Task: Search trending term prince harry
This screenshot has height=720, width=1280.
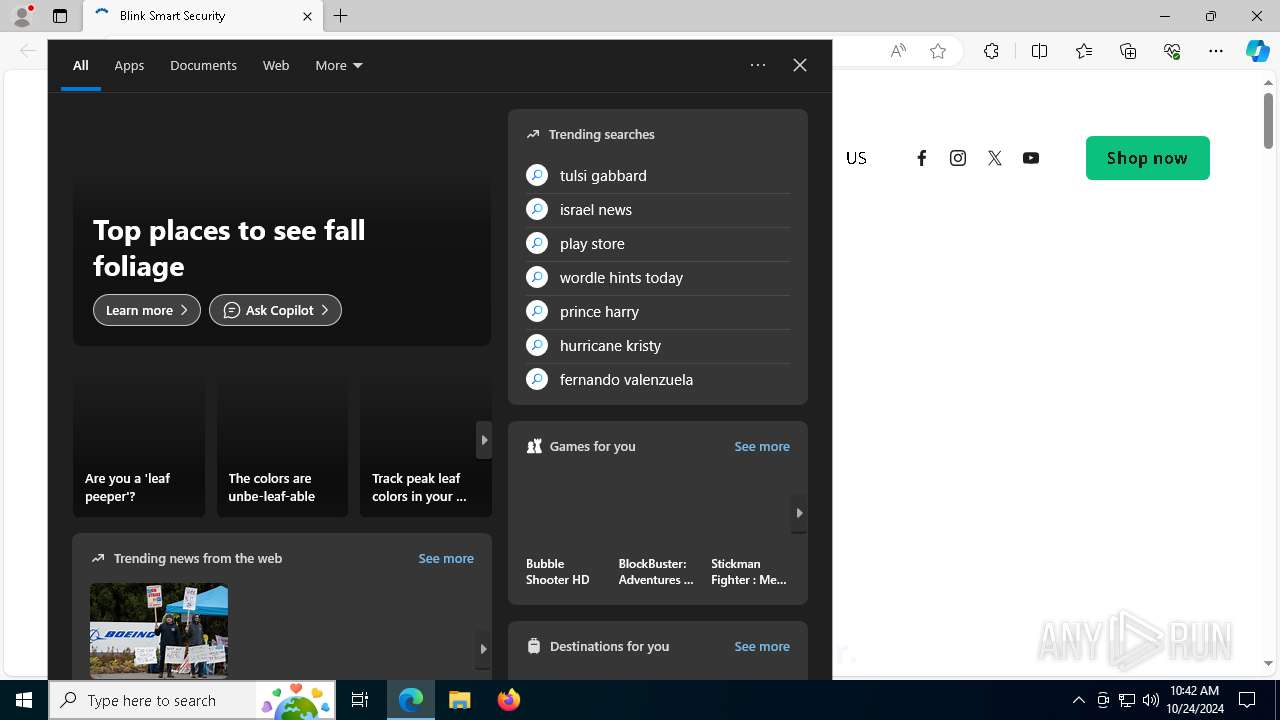Action: coord(658,311)
